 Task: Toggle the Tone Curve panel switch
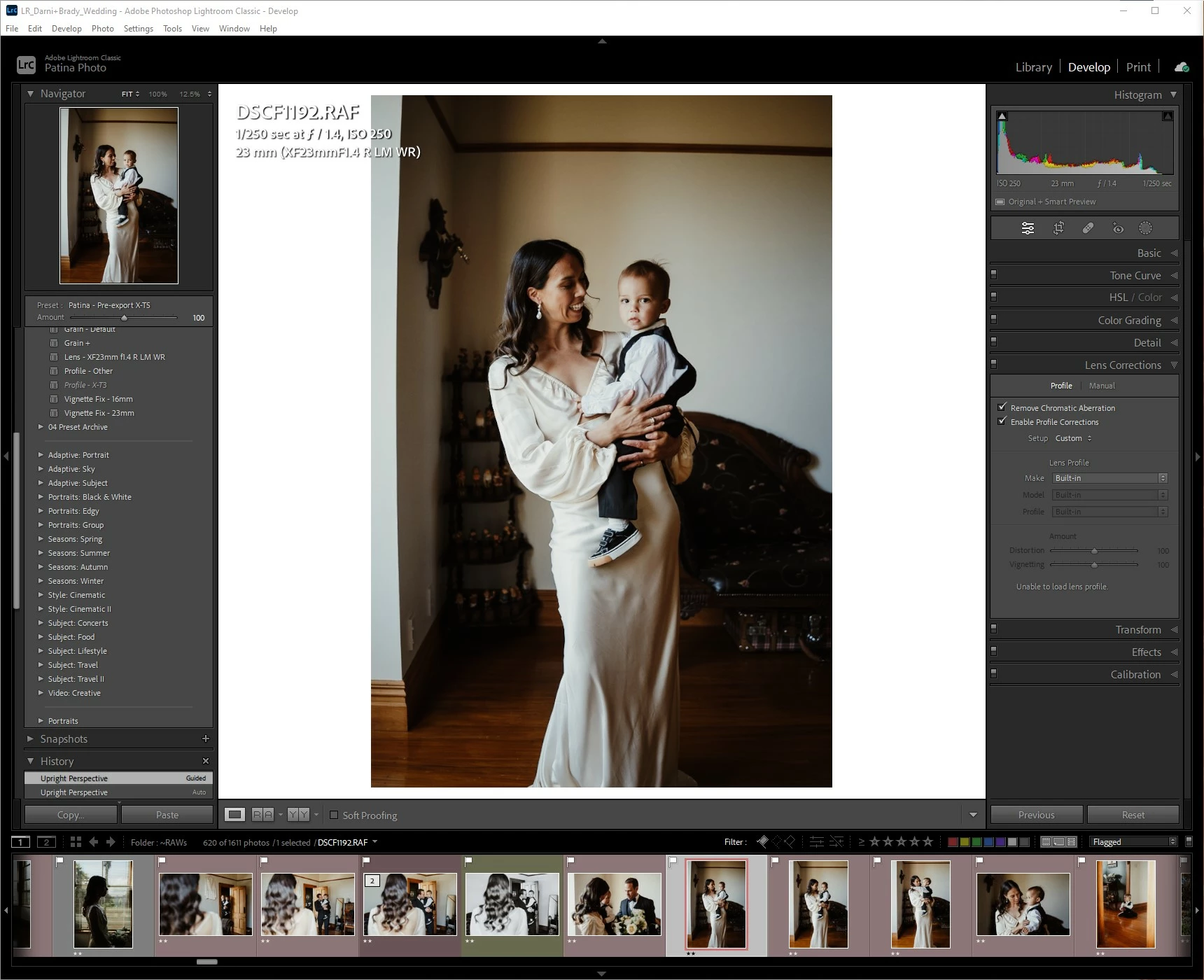(x=994, y=275)
